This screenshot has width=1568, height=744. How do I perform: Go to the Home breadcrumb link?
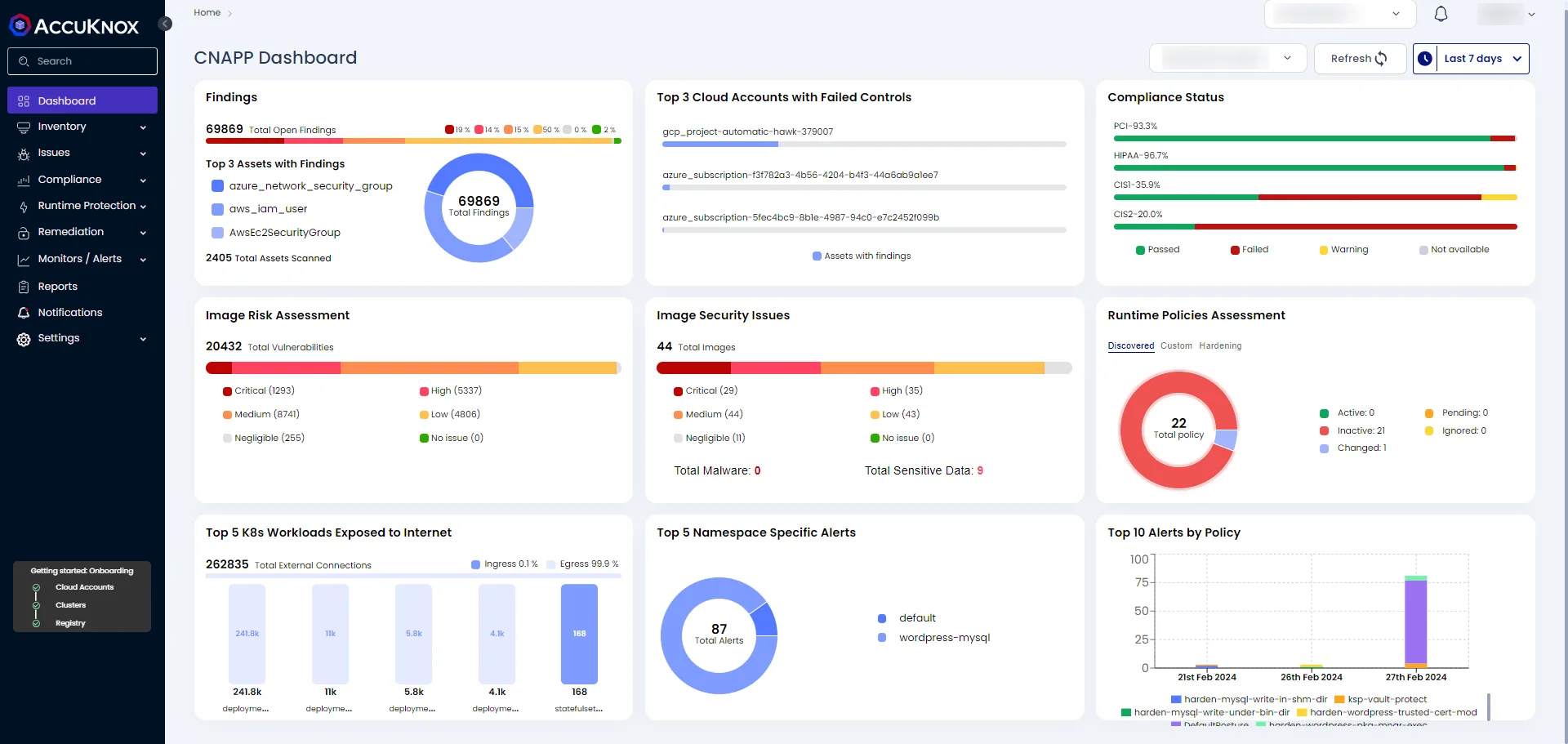tap(207, 13)
